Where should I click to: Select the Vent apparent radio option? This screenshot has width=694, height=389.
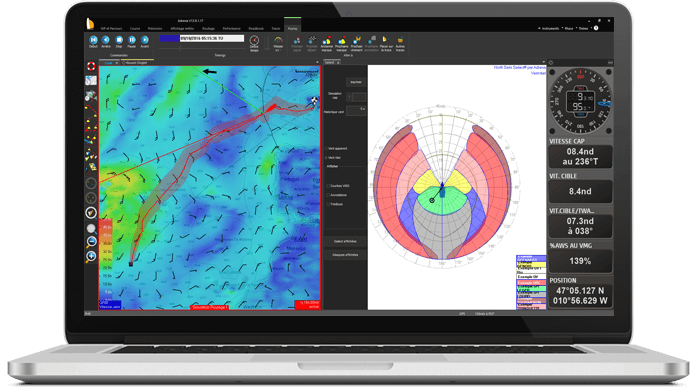(x=326, y=149)
